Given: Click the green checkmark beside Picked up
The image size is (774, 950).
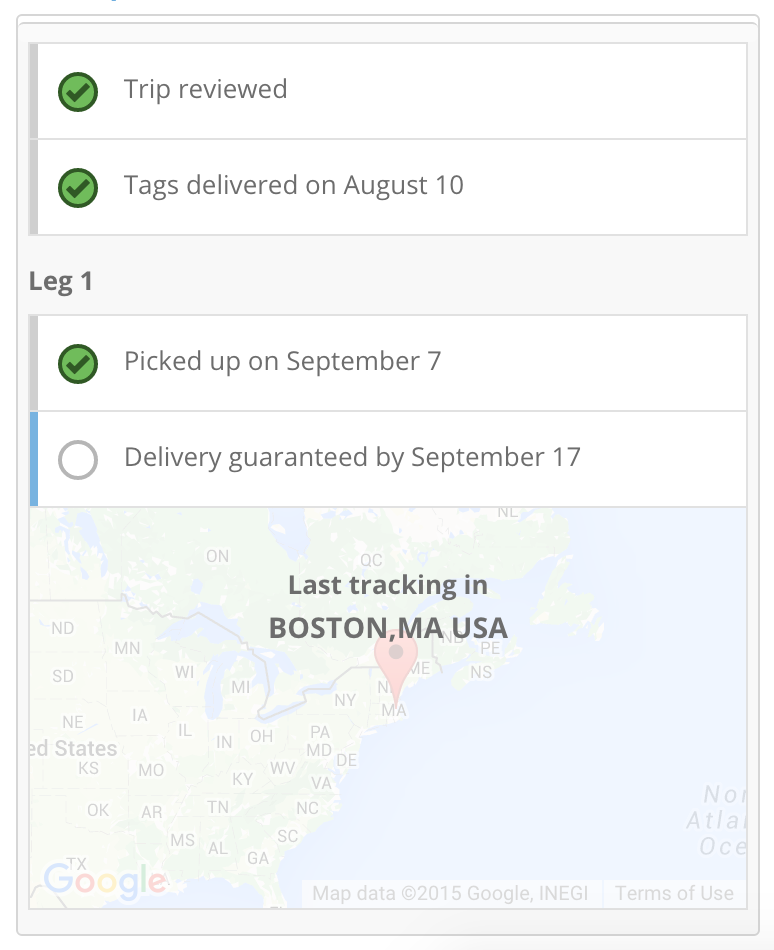Looking at the screenshot, I should 78,364.
